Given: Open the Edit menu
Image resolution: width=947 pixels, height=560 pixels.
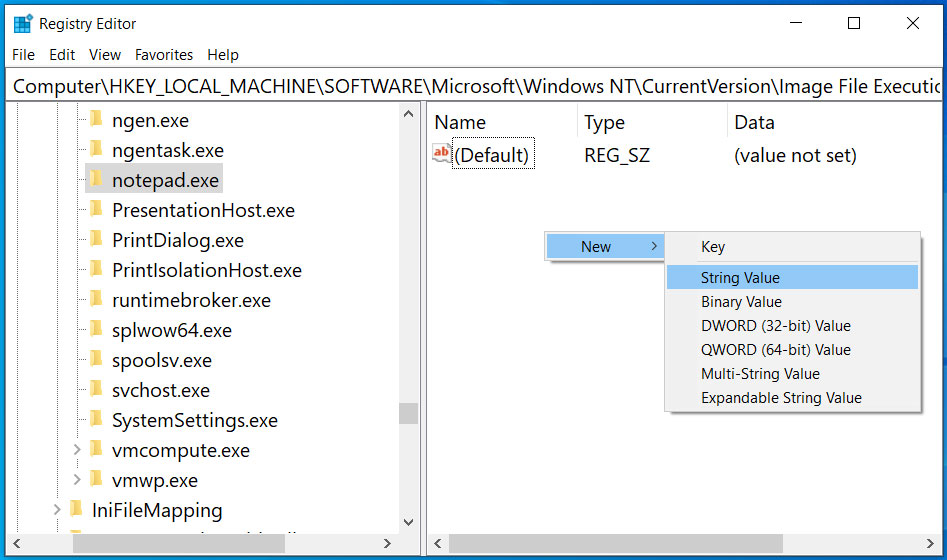Looking at the screenshot, I should (x=62, y=55).
